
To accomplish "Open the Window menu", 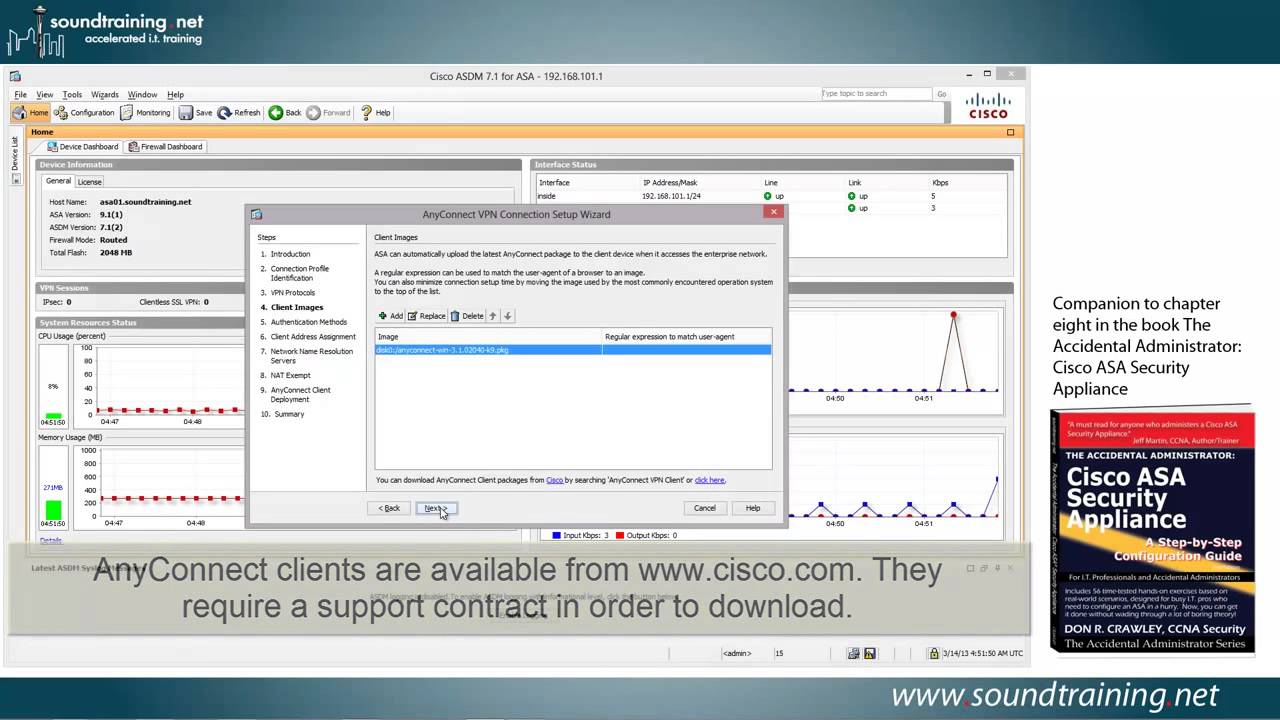I will [x=142, y=95].
